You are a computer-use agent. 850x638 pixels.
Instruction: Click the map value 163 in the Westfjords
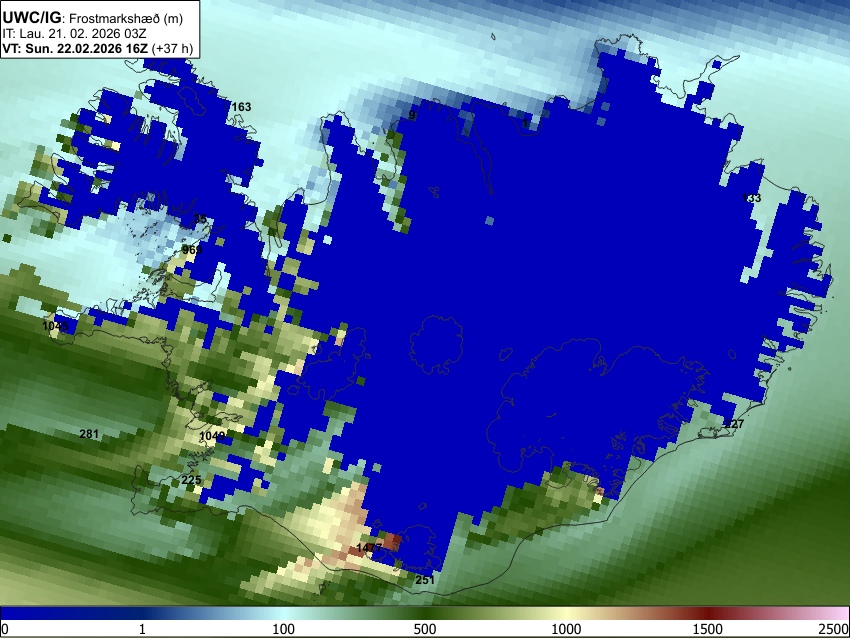point(241,107)
